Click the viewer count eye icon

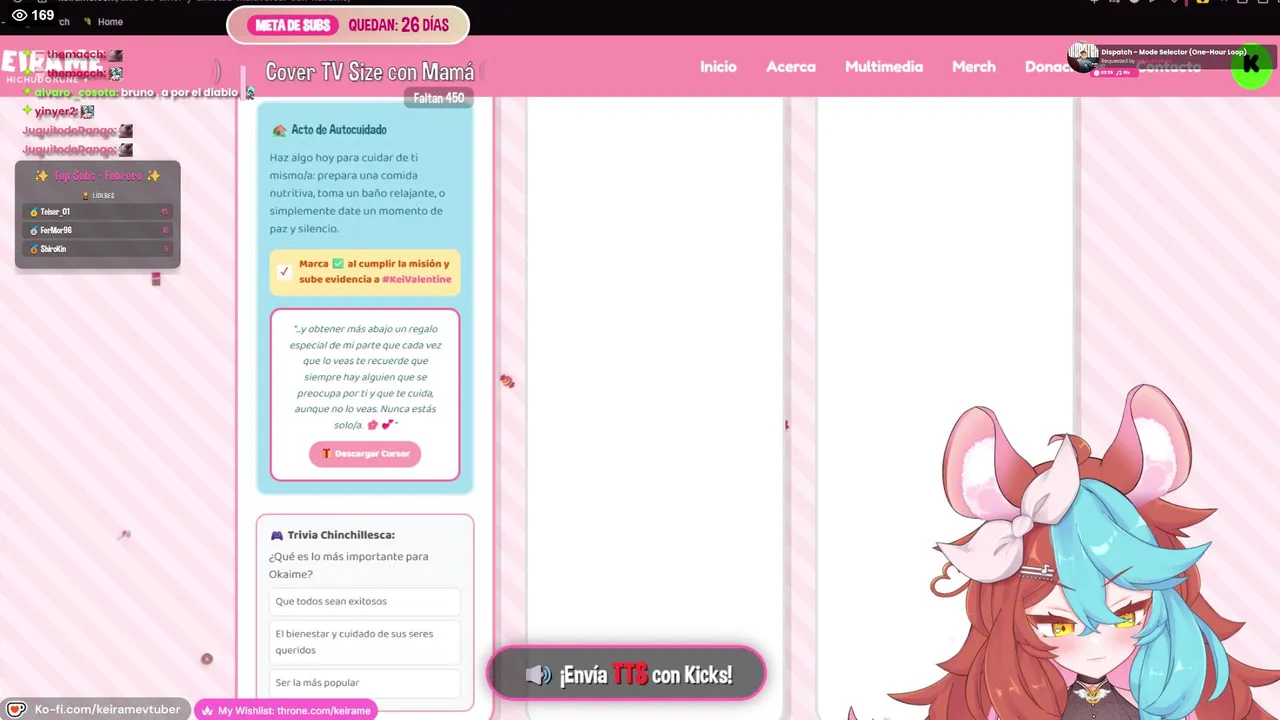pyautogui.click(x=19, y=15)
